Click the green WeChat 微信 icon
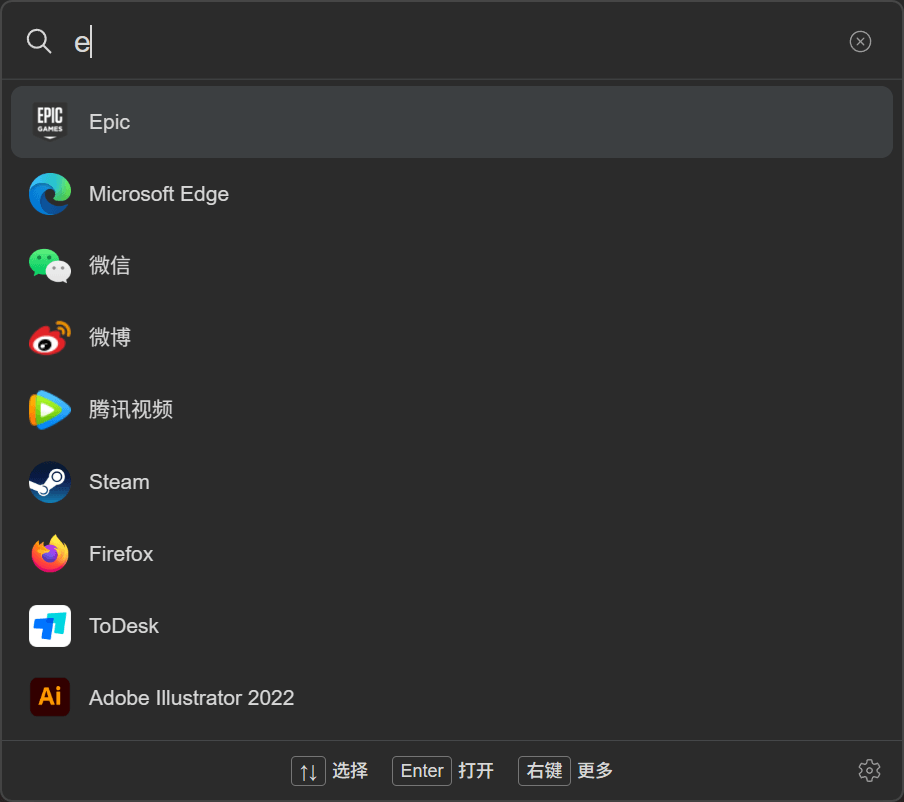This screenshot has height=802, width=904. [50, 266]
